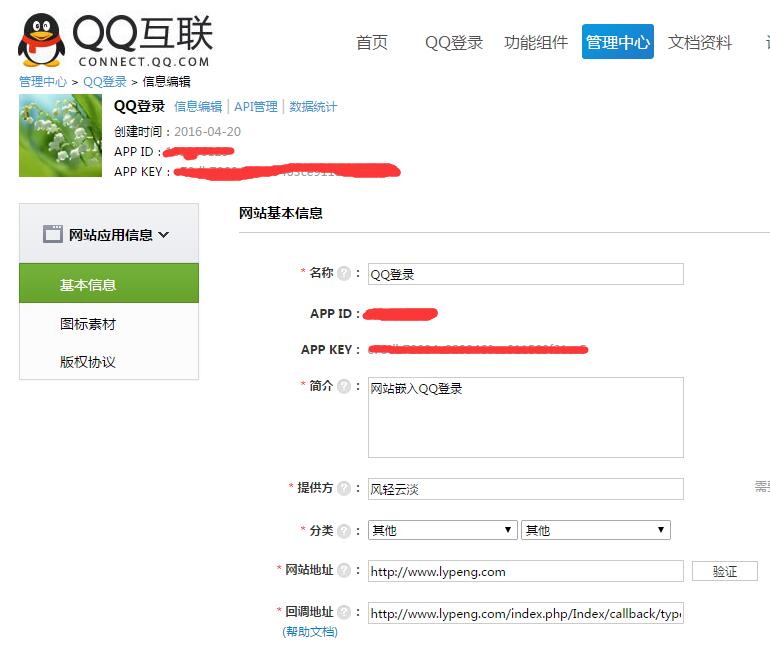Click the 帮助文档 link
Viewport: 770px width, 664px height.
(x=310, y=631)
